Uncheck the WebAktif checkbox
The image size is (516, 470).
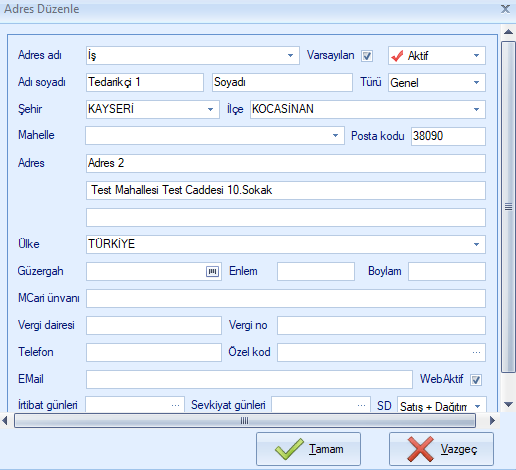tap(476, 380)
